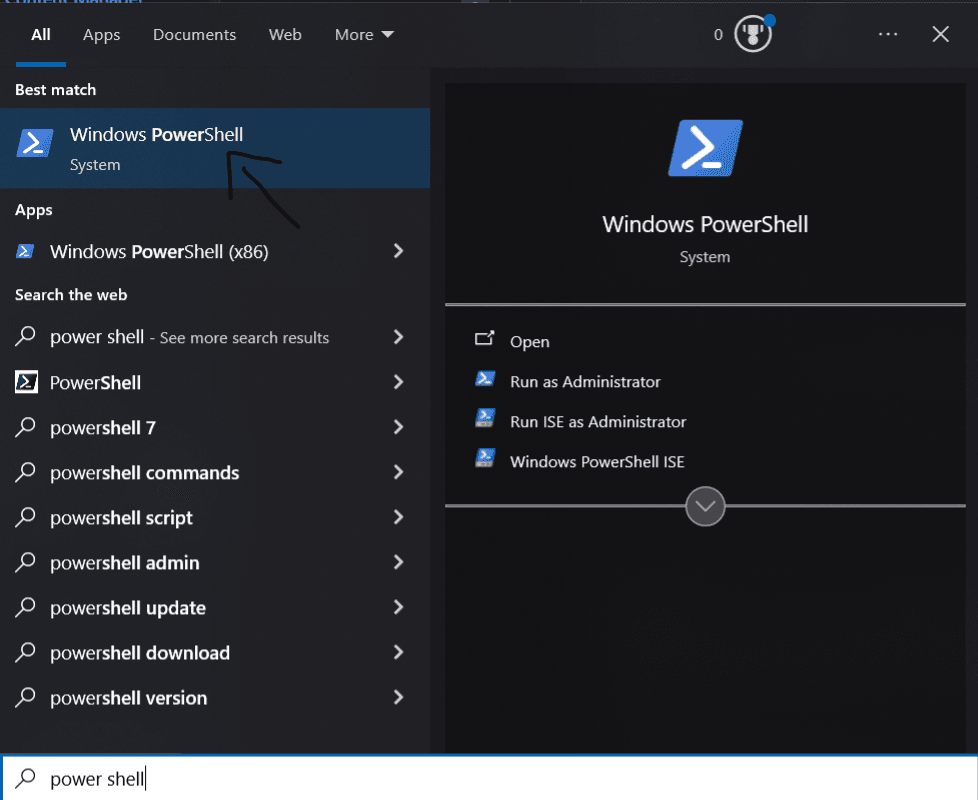Click the Windows PowerShell (x86) app name
Viewport: 978px width, 800px height.
tap(159, 251)
